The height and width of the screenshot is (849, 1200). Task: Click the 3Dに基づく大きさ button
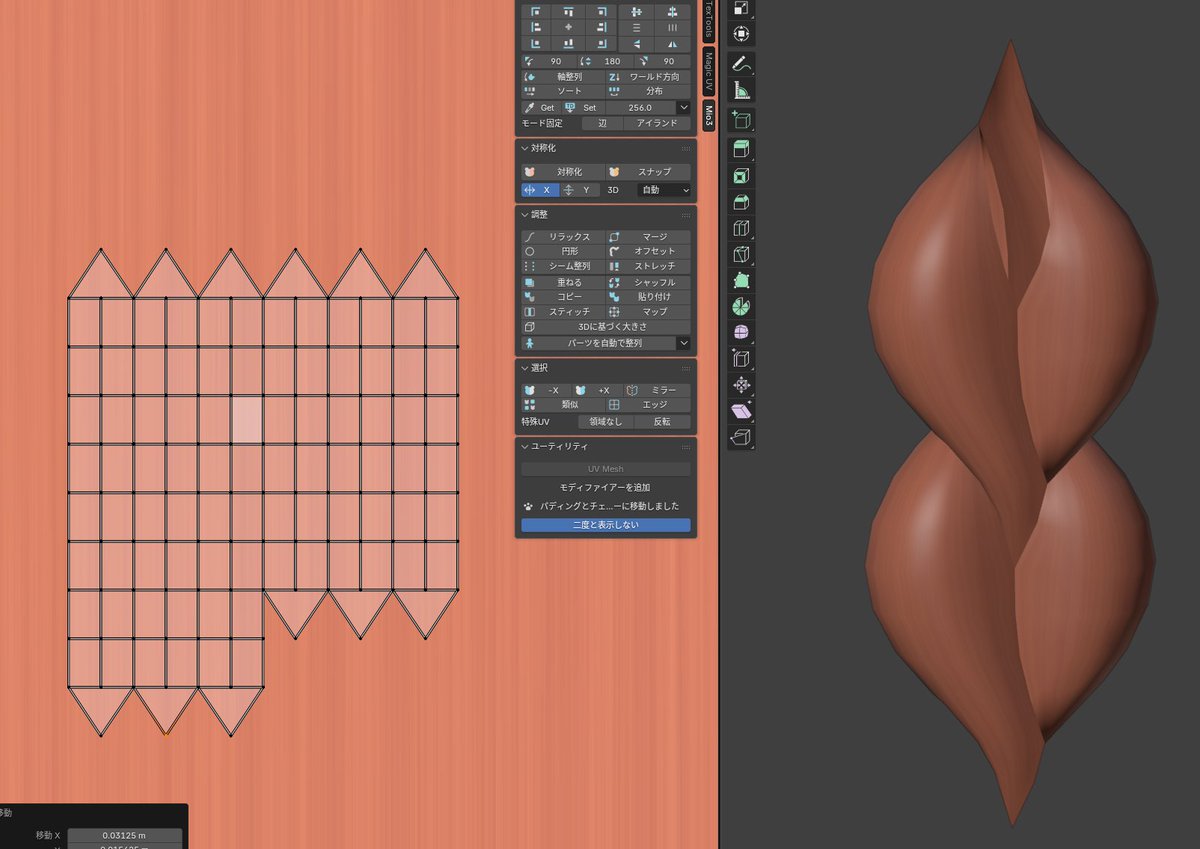(x=606, y=327)
